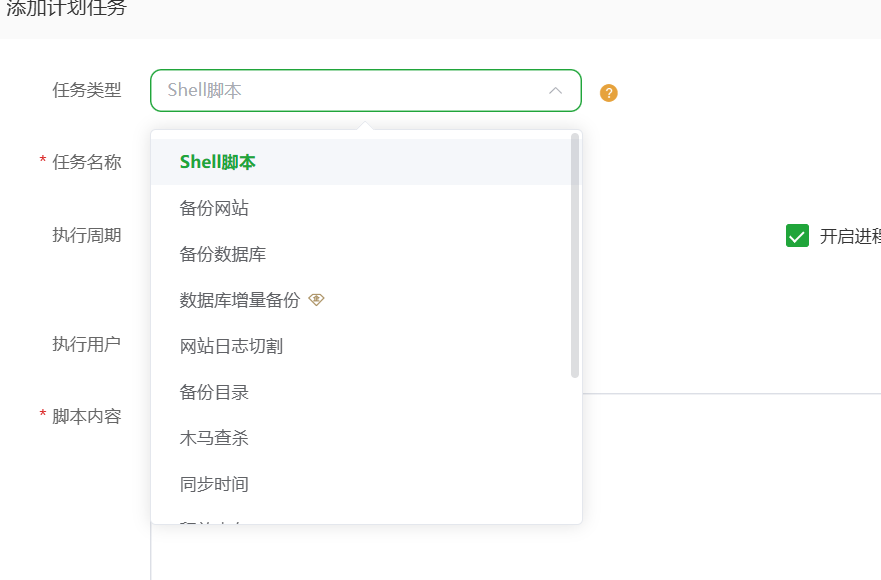Click the dropdown list scrollbar thumb
Viewport: 881px width, 580px height.
click(x=575, y=255)
